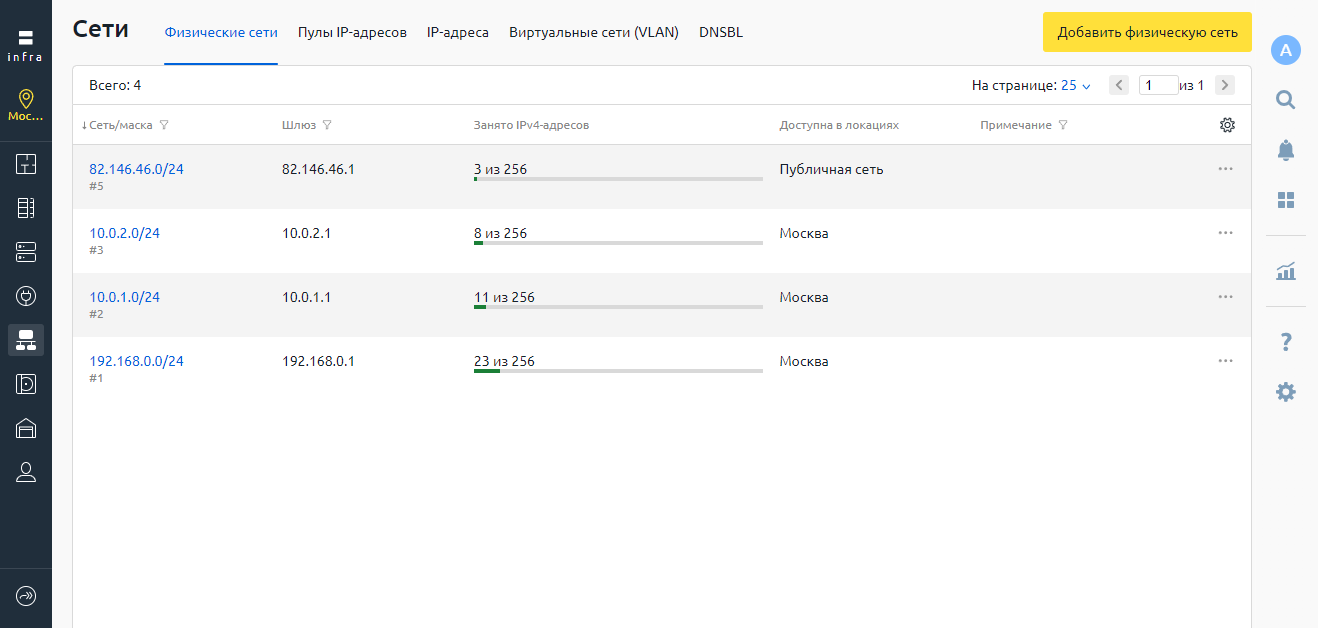
Task: Expand the left sidebar with arrow button
Action: point(26,596)
